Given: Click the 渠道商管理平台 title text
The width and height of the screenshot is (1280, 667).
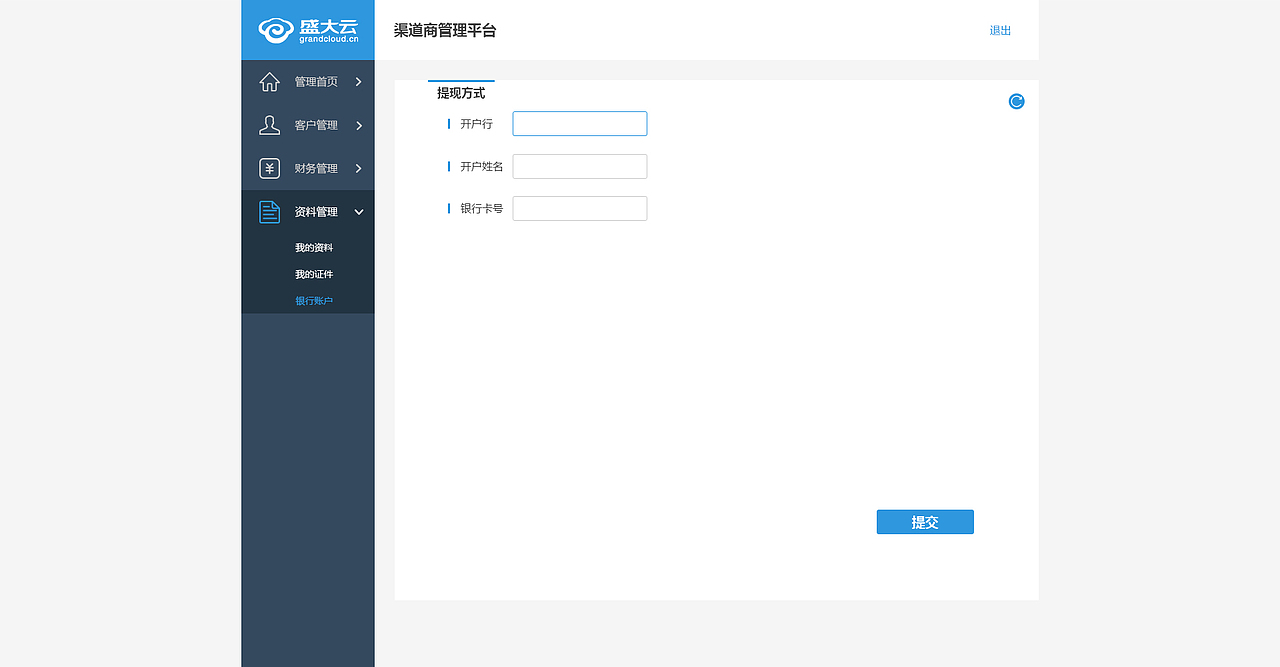Looking at the screenshot, I should 445,30.
